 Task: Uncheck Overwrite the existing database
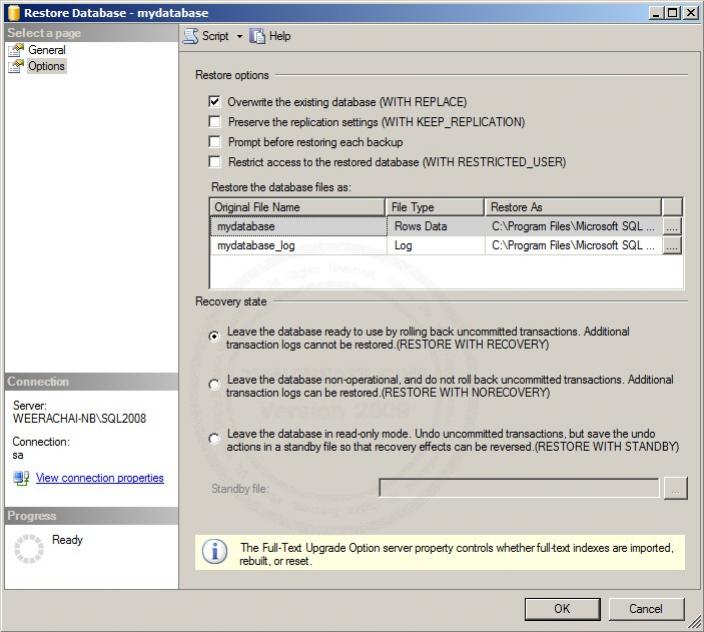(x=215, y=101)
